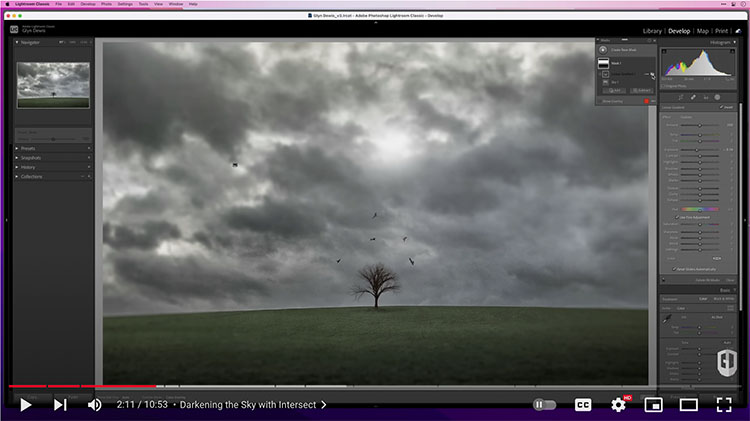
Task: Expand the Collections panel
Action: point(17,177)
